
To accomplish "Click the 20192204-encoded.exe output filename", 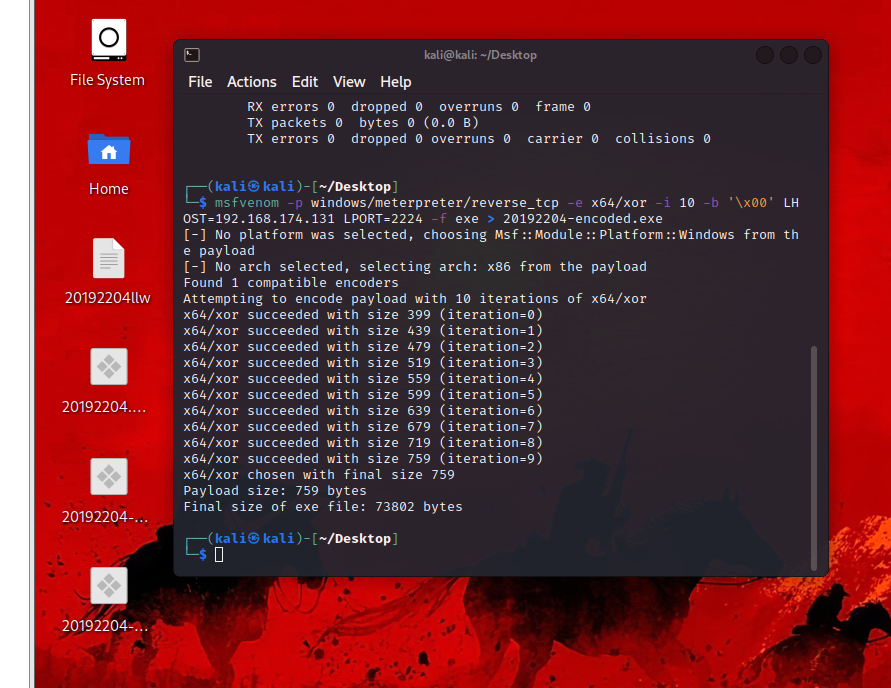I will pyautogui.click(x=582, y=219).
